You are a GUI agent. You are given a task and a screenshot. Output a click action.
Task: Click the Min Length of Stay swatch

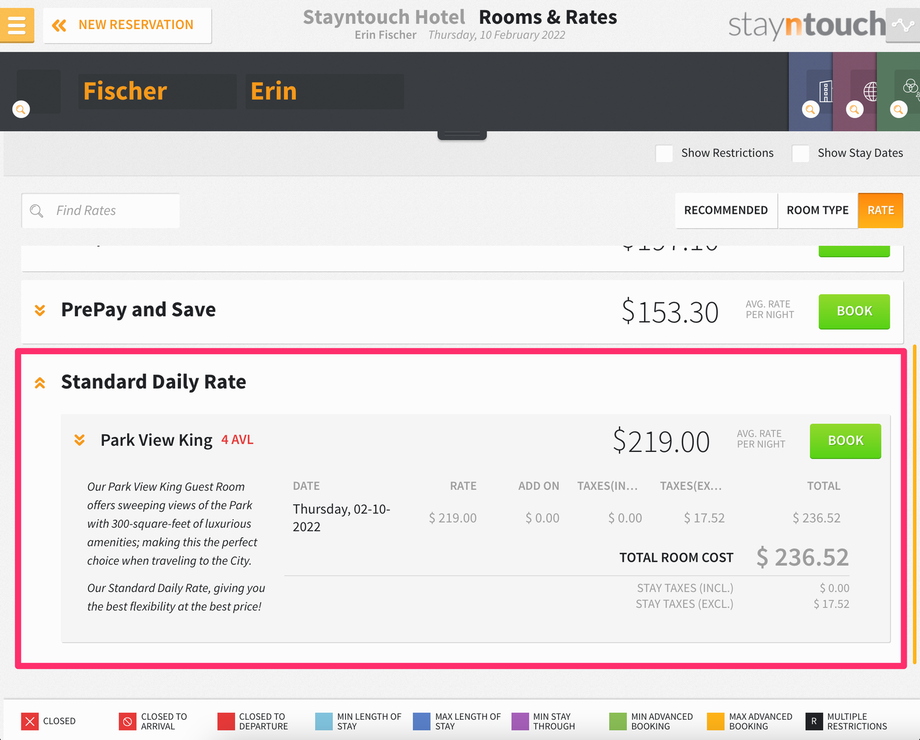coord(324,721)
